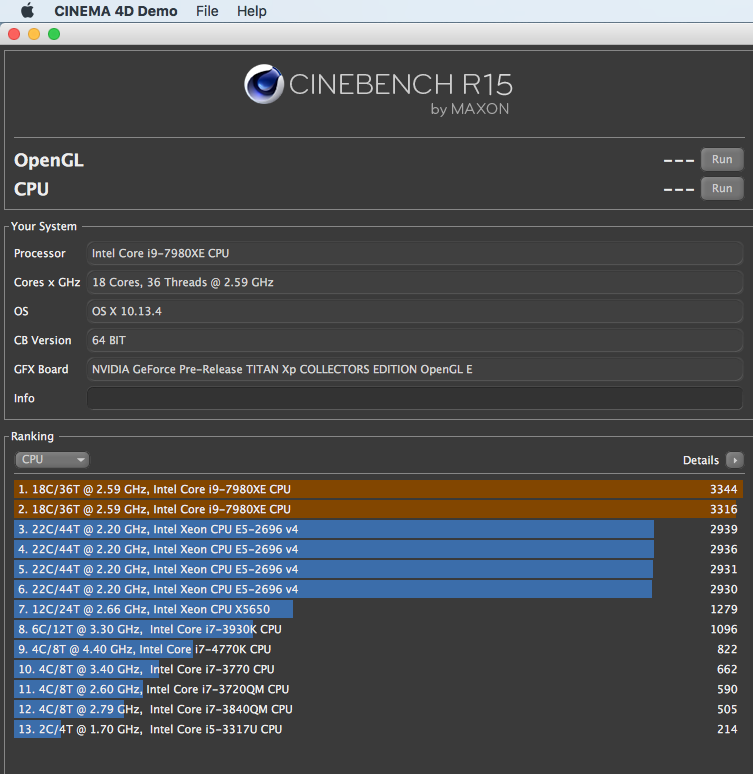Select ranking row 1 scoring 3344
This screenshot has height=774, width=753.
pyautogui.click(x=378, y=489)
